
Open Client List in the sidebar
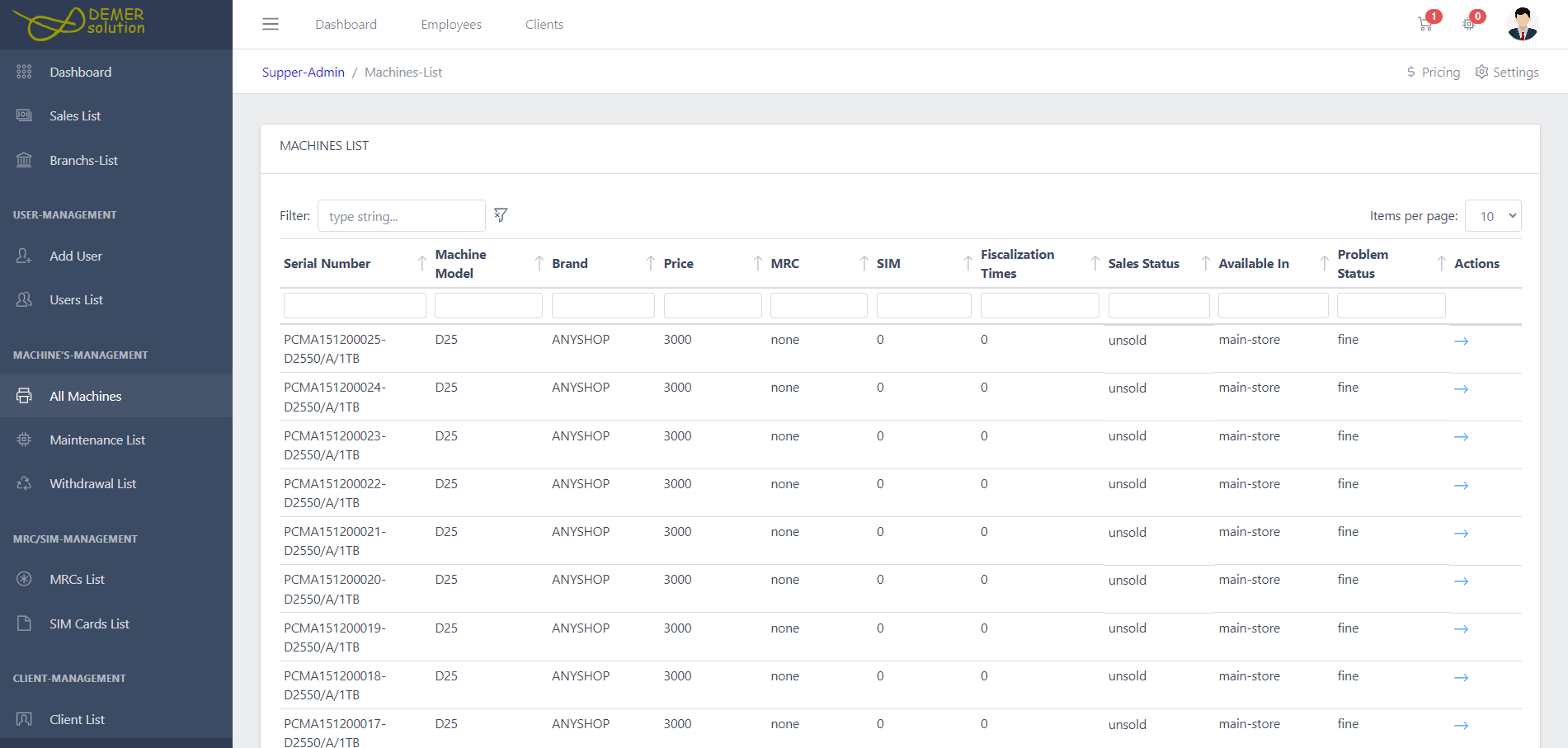click(116, 719)
